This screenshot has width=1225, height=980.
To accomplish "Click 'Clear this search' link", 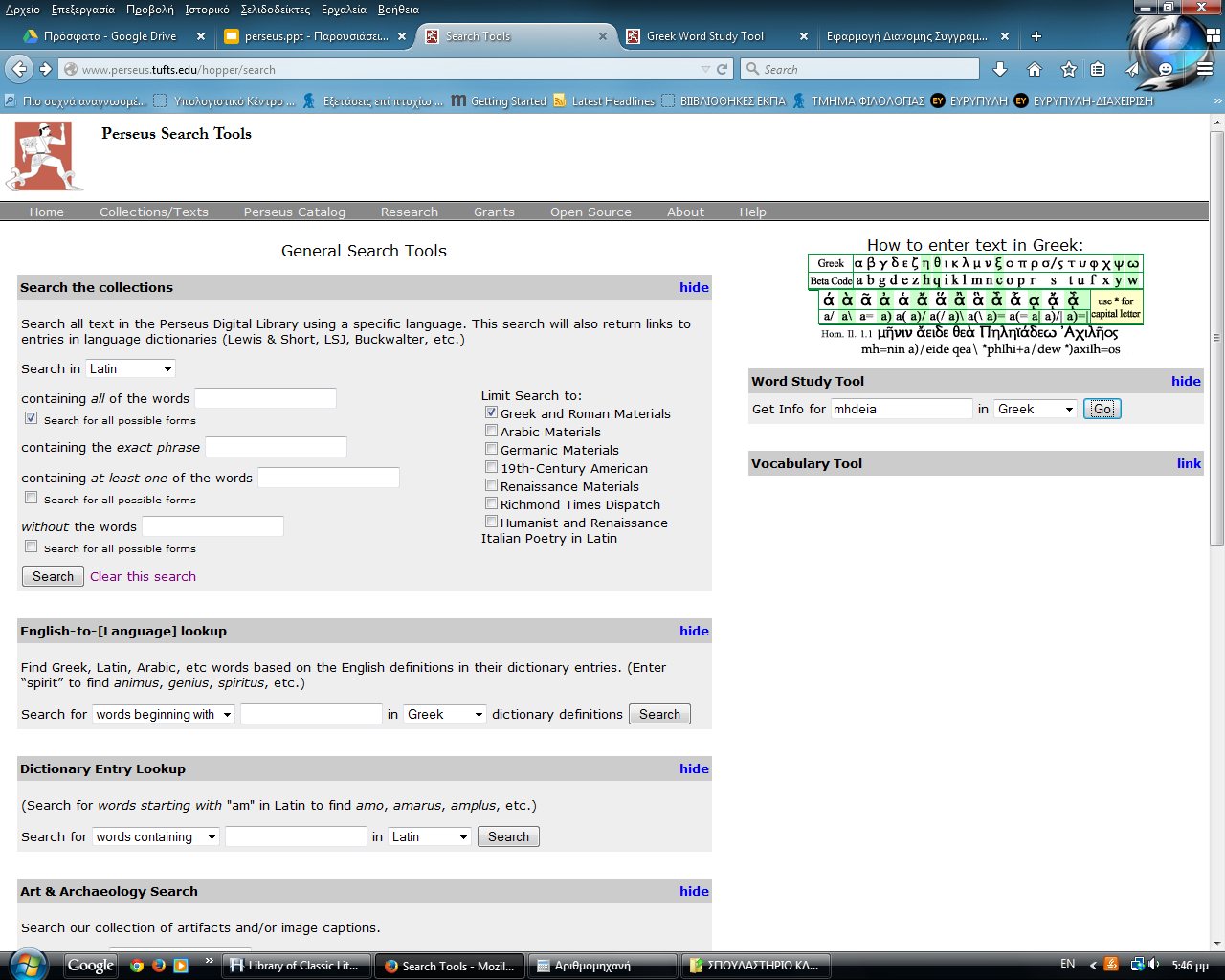I will pos(143,576).
